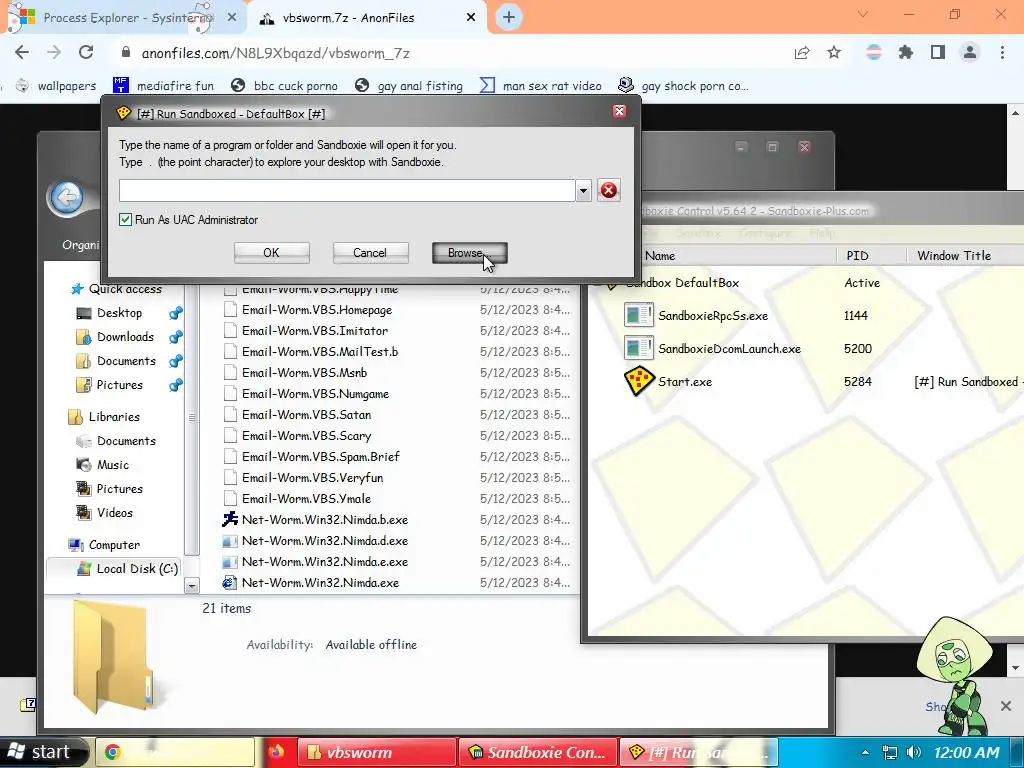
Task: Click Net-Worm.Win32.Nimda.exe icon
Action: coord(230,583)
